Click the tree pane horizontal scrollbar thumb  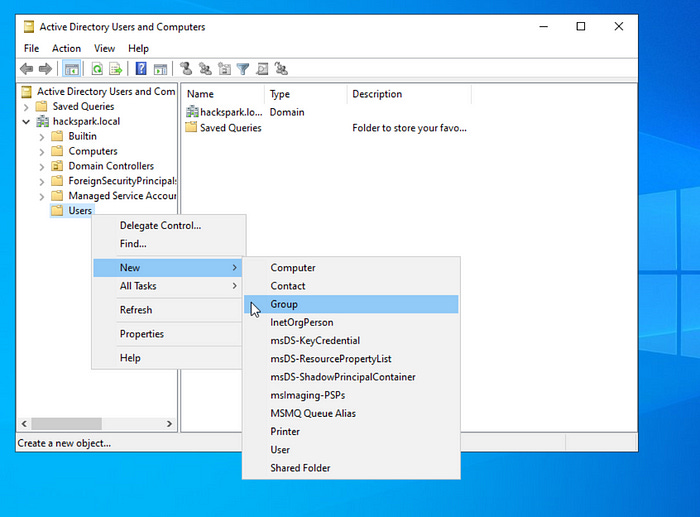(x=67, y=423)
